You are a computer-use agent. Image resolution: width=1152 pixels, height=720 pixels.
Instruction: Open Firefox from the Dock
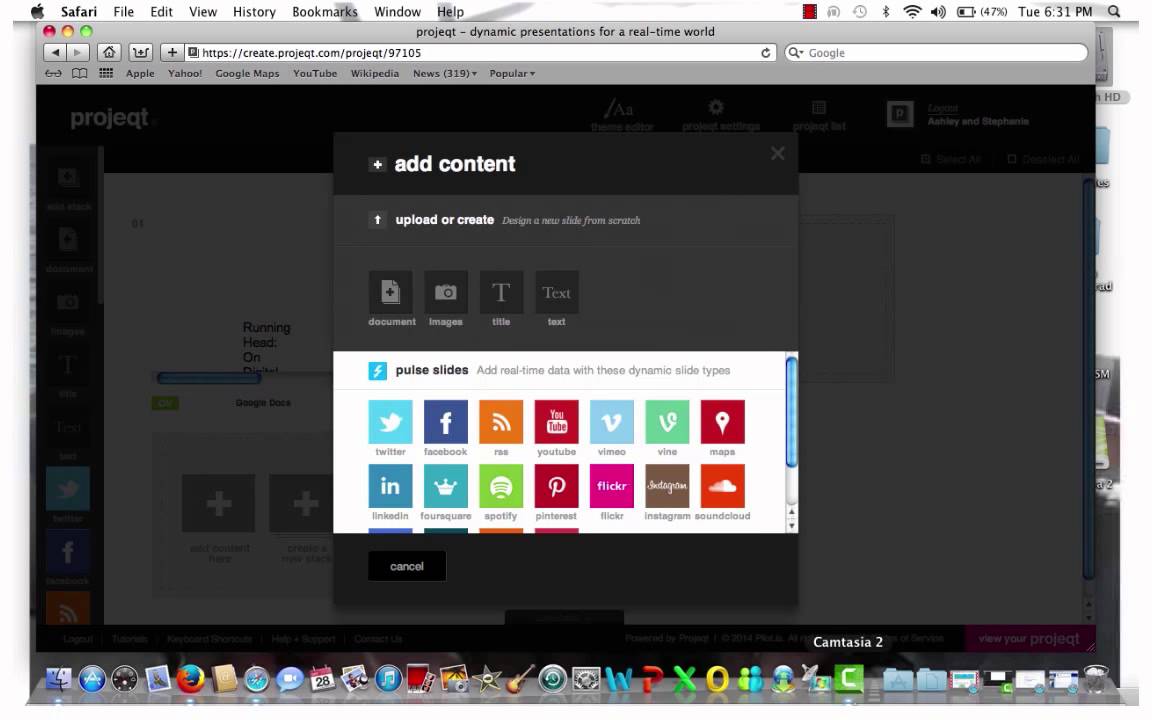[190, 678]
